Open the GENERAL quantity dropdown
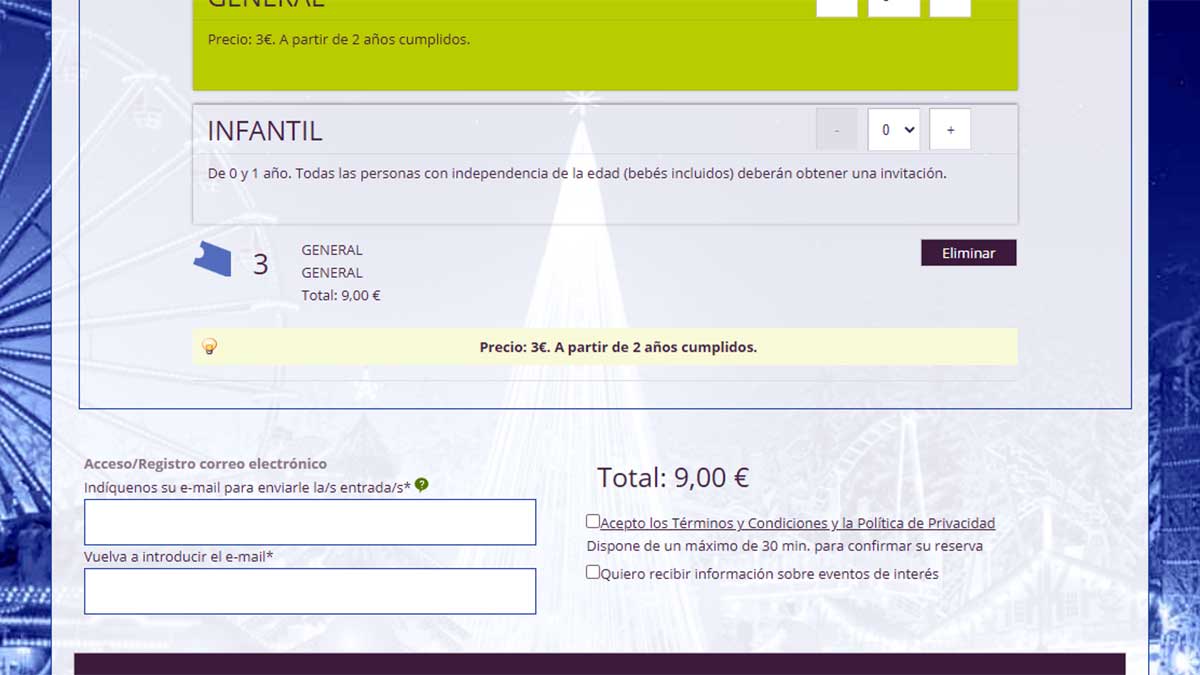The height and width of the screenshot is (675, 1200). pos(893,8)
